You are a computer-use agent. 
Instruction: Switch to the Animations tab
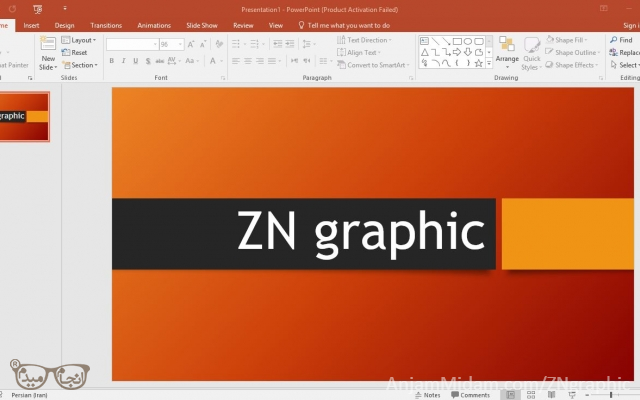click(154, 25)
